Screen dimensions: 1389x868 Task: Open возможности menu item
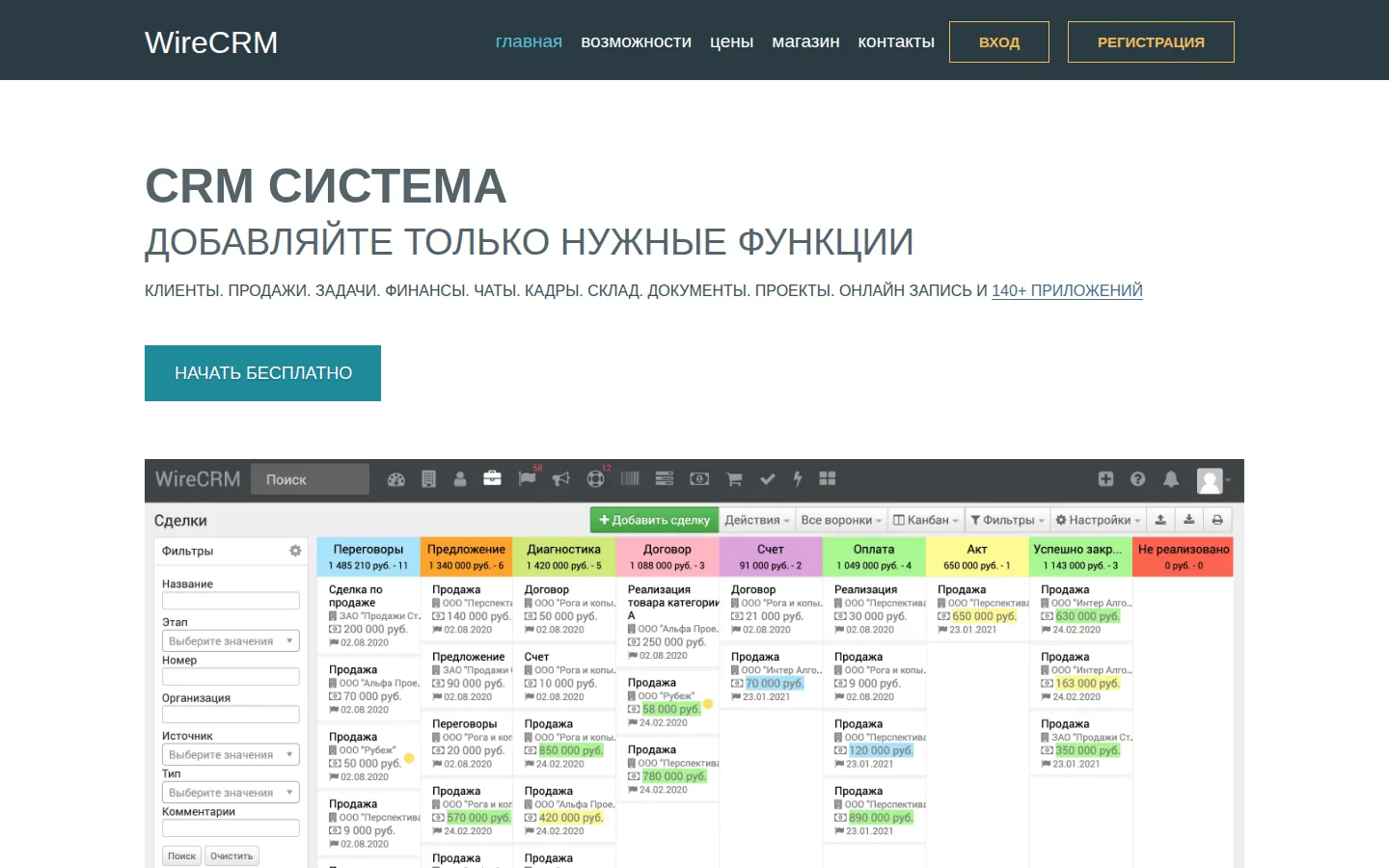pyautogui.click(x=636, y=41)
